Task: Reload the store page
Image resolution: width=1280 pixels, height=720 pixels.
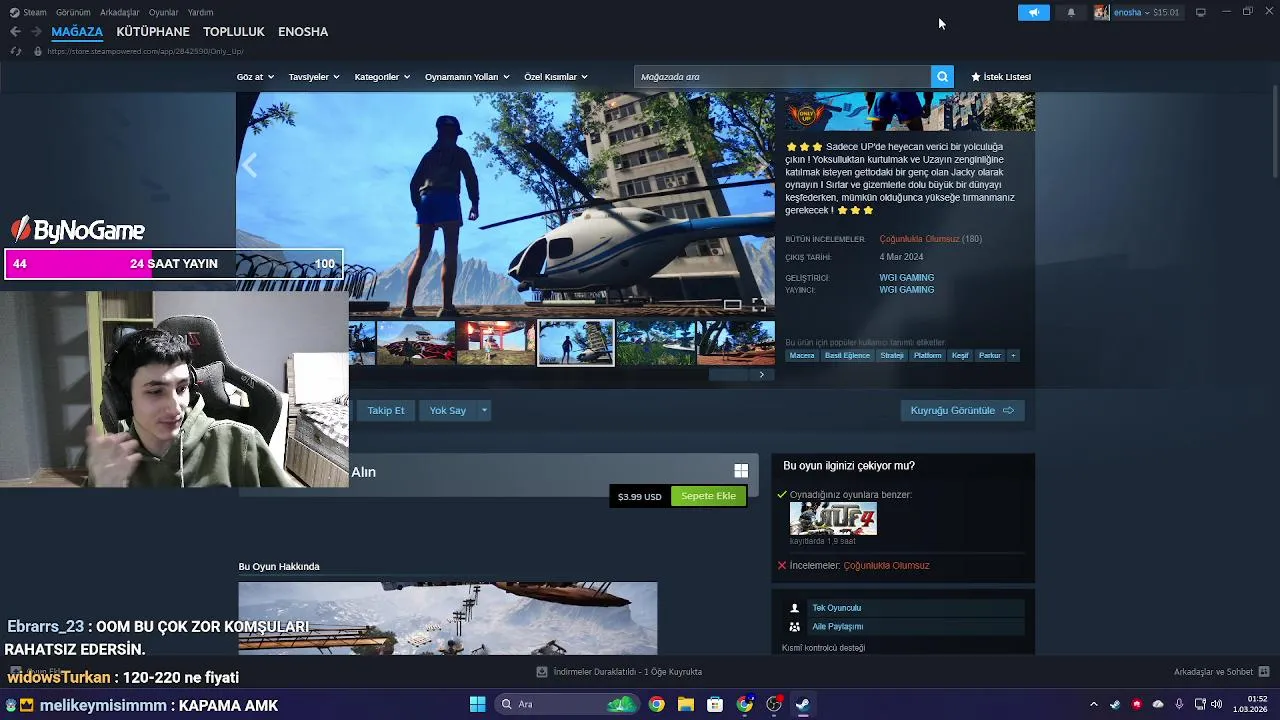Action: click(x=15, y=51)
